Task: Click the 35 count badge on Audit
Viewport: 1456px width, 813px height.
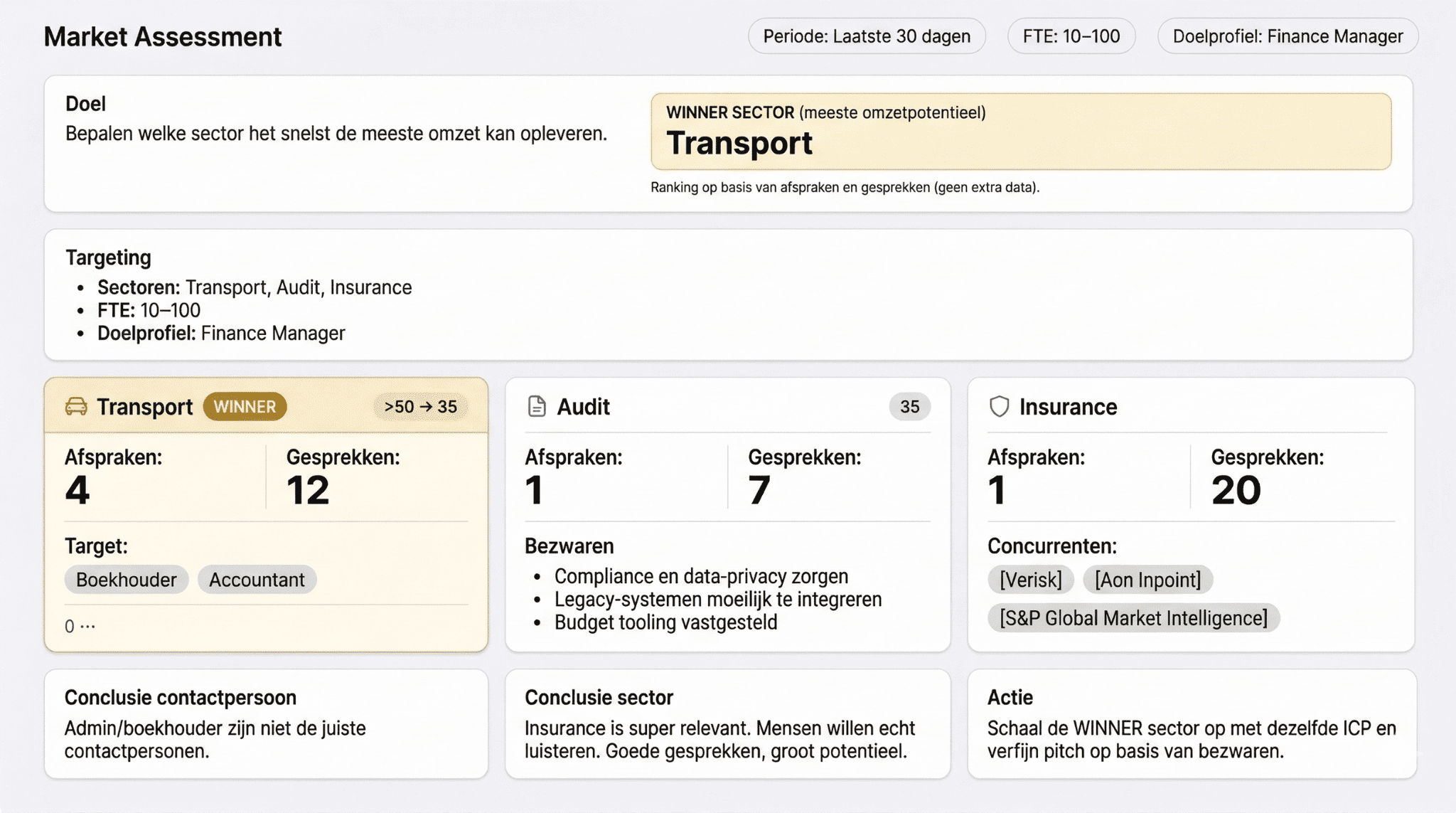Action: (909, 406)
